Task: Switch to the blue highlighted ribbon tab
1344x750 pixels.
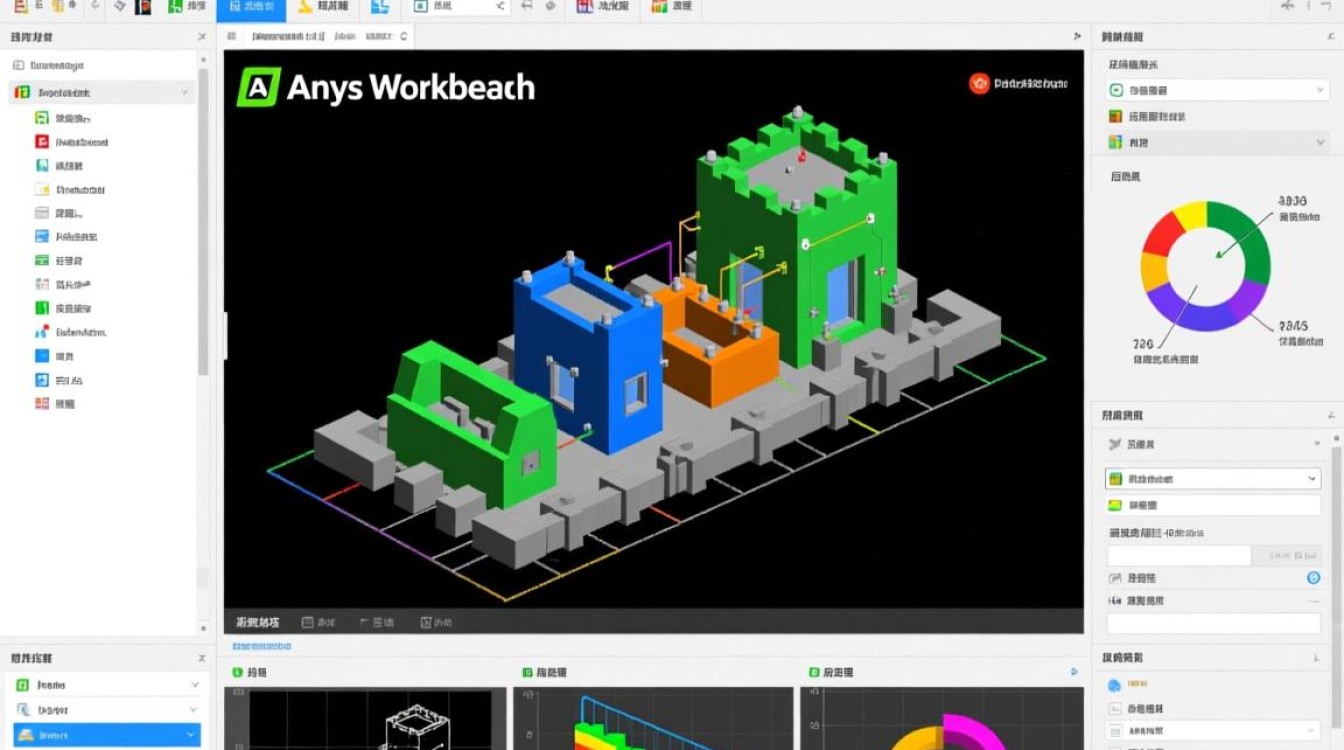Action: coord(250,11)
